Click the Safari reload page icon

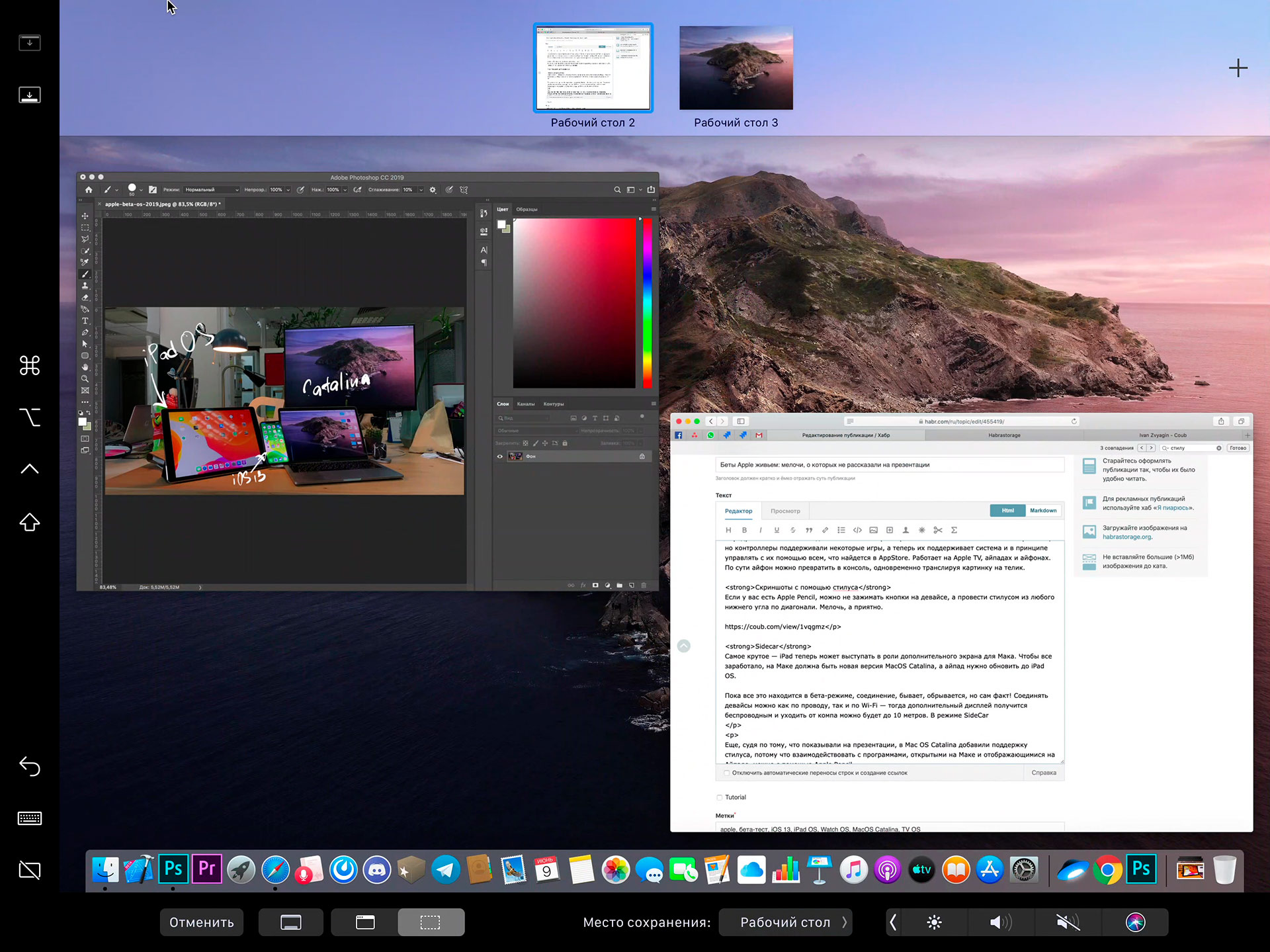(x=1074, y=421)
